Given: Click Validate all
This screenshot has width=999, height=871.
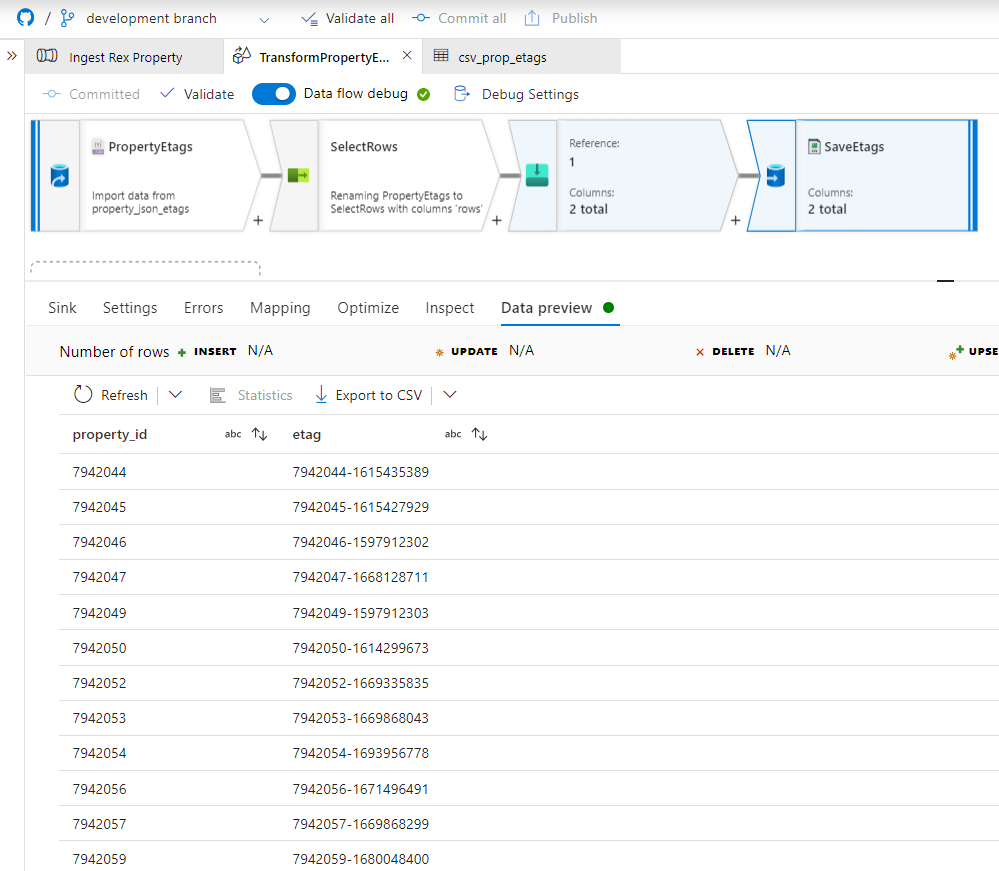Looking at the screenshot, I should (347, 17).
